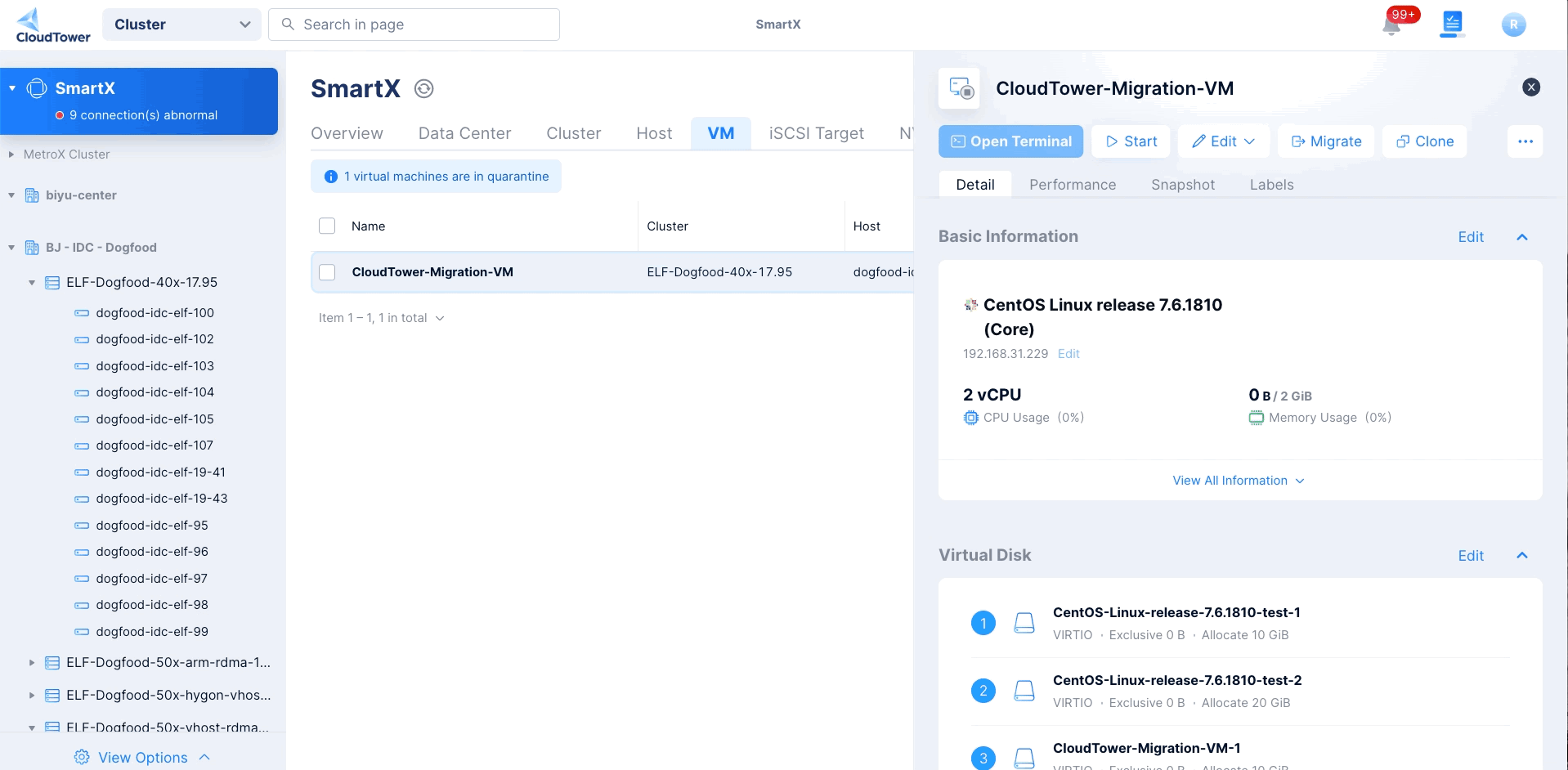Collapse the ELF-Dogfood-40x-17.95 cluster node
The image size is (1568, 770).
[32, 283]
